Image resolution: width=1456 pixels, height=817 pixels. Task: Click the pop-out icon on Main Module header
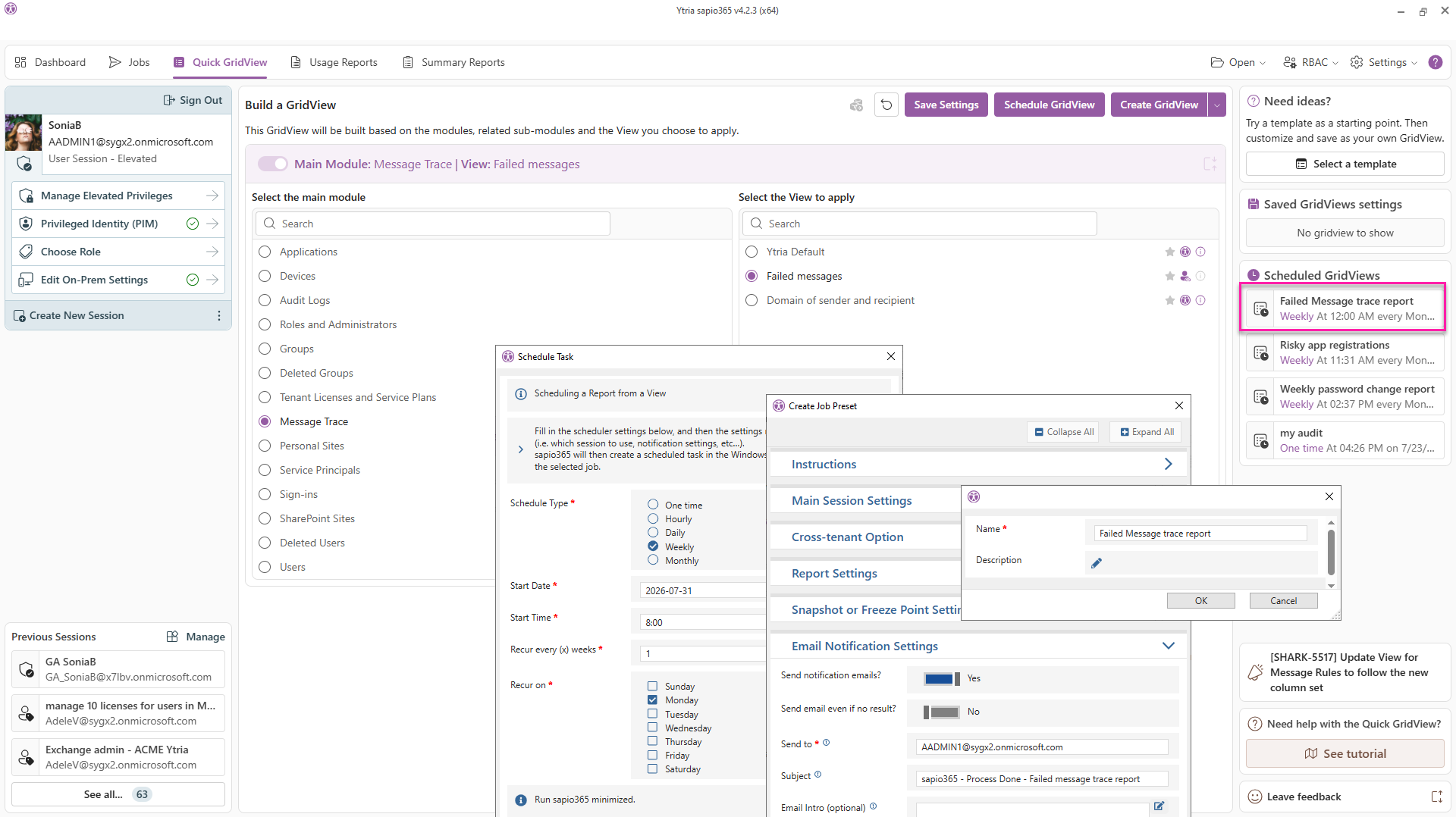pyautogui.click(x=1210, y=164)
